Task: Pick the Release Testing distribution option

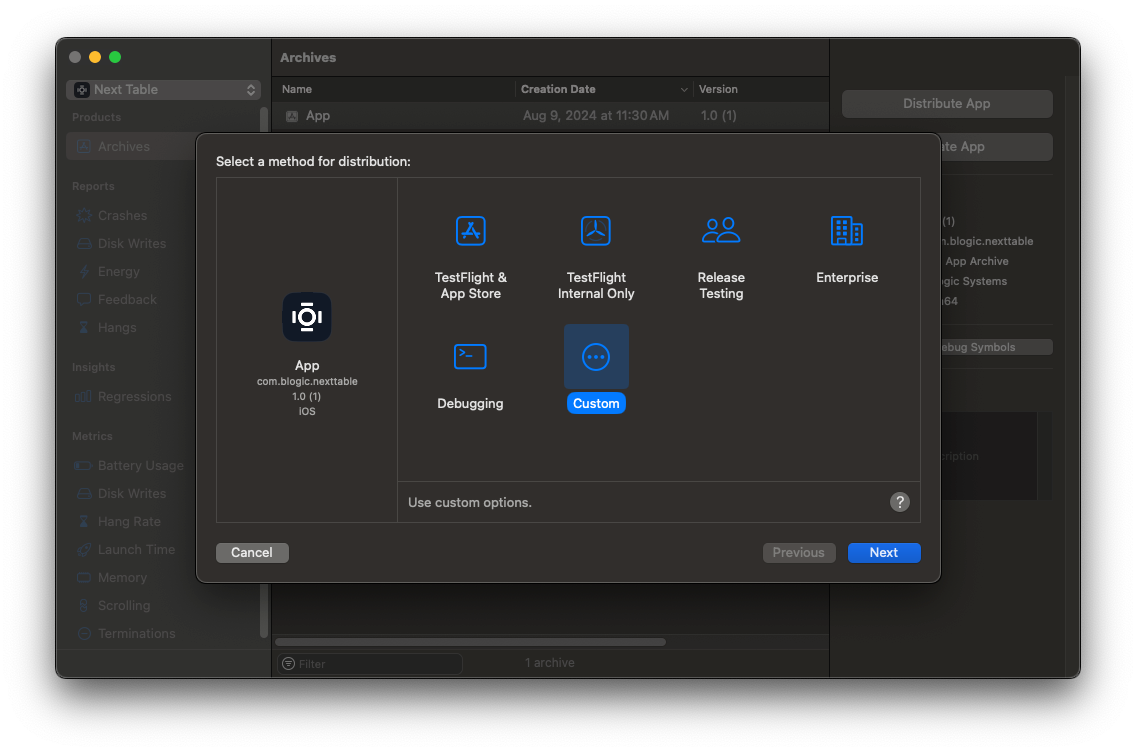Action: [721, 250]
